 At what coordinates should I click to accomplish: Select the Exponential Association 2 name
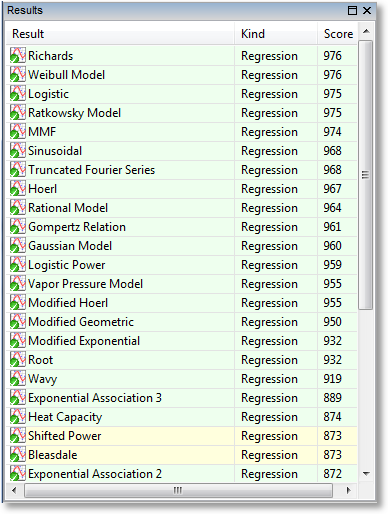pyautogui.click(x=95, y=474)
